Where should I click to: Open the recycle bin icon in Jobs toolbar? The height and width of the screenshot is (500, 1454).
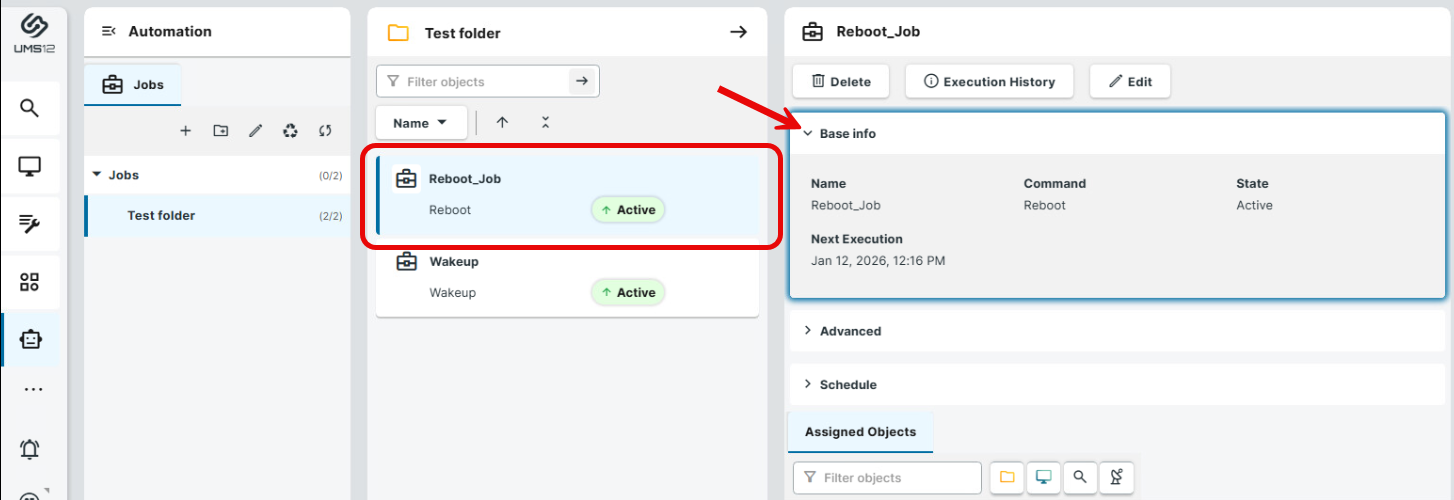[x=290, y=131]
